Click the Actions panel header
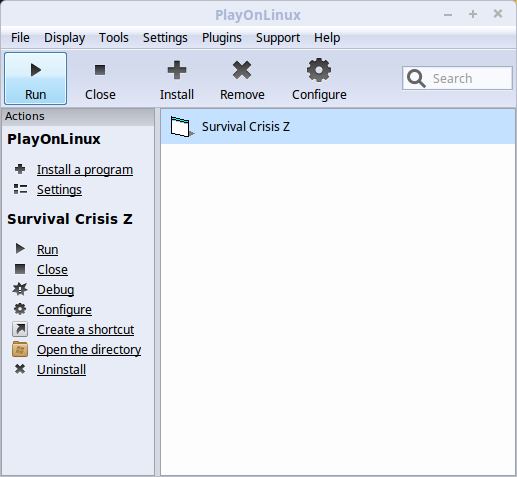The height and width of the screenshot is (477, 517). pyautogui.click(x=78, y=116)
